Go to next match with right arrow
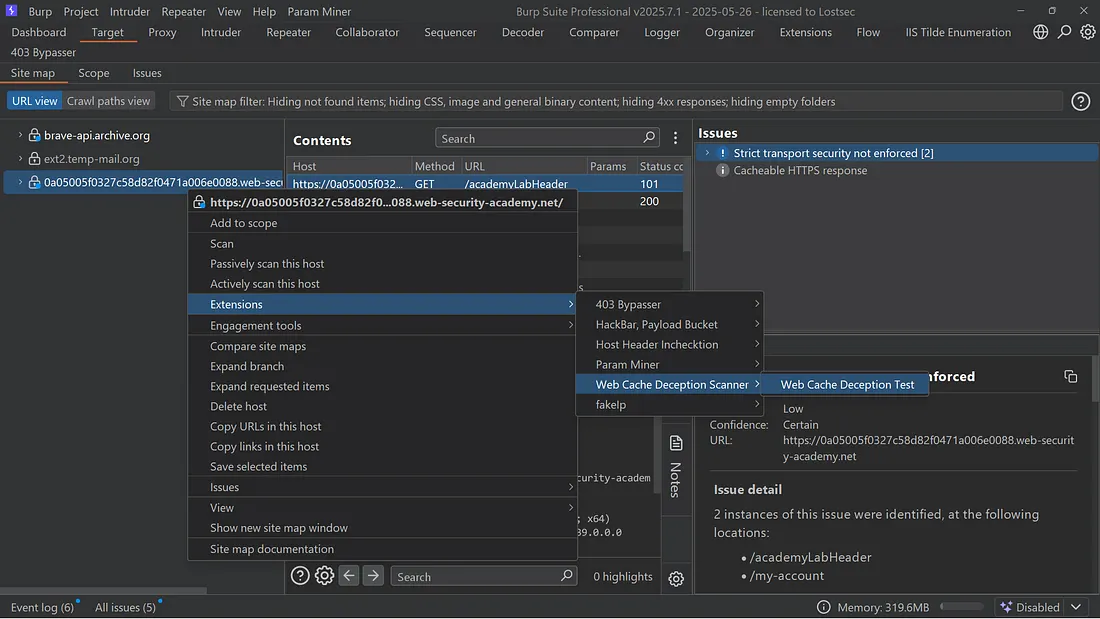Image resolution: width=1100 pixels, height=619 pixels. (x=373, y=575)
